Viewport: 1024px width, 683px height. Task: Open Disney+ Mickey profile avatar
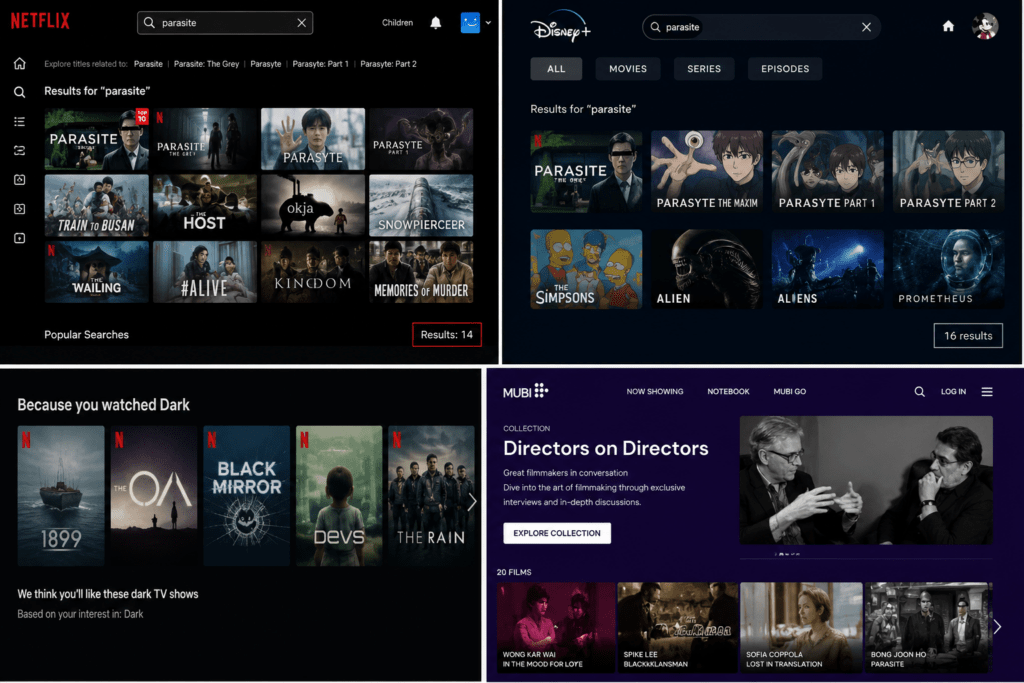[985, 26]
